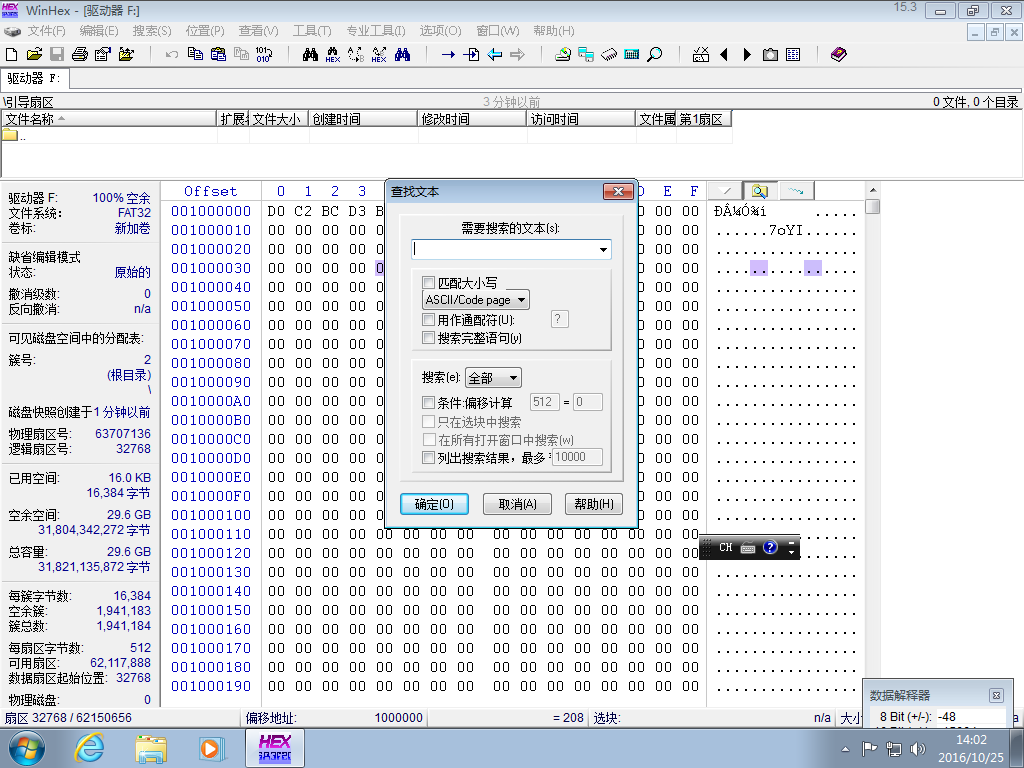The image size is (1024, 768).
Task: Click the hex editor scrollbar up arrow
Action: click(x=872, y=190)
